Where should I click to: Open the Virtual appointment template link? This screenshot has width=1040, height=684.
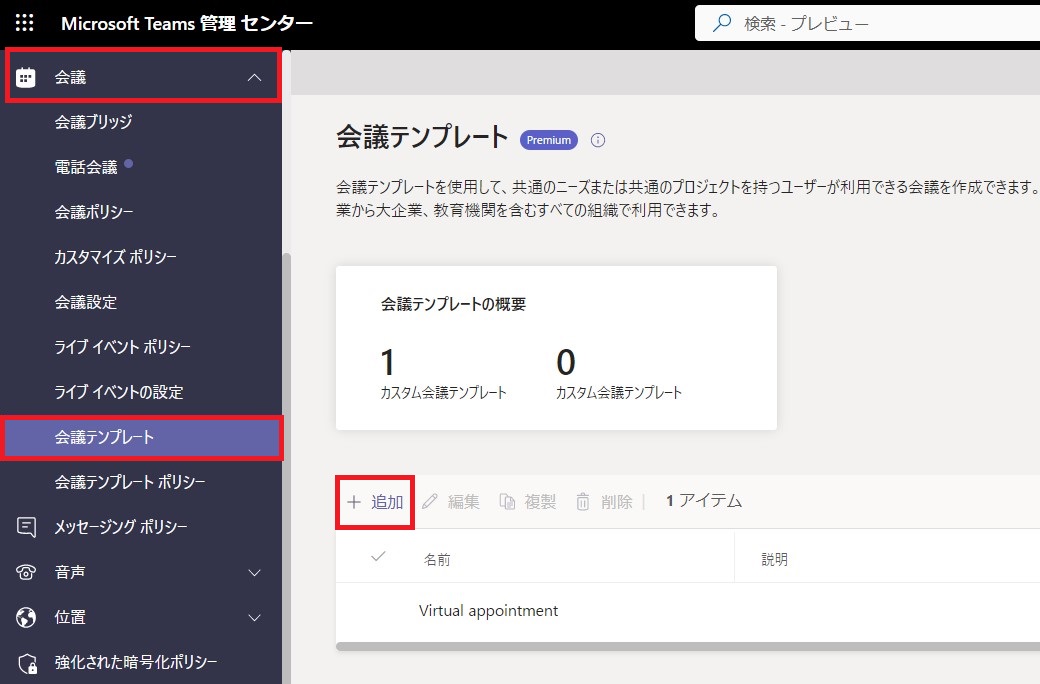(x=488, y=610)
